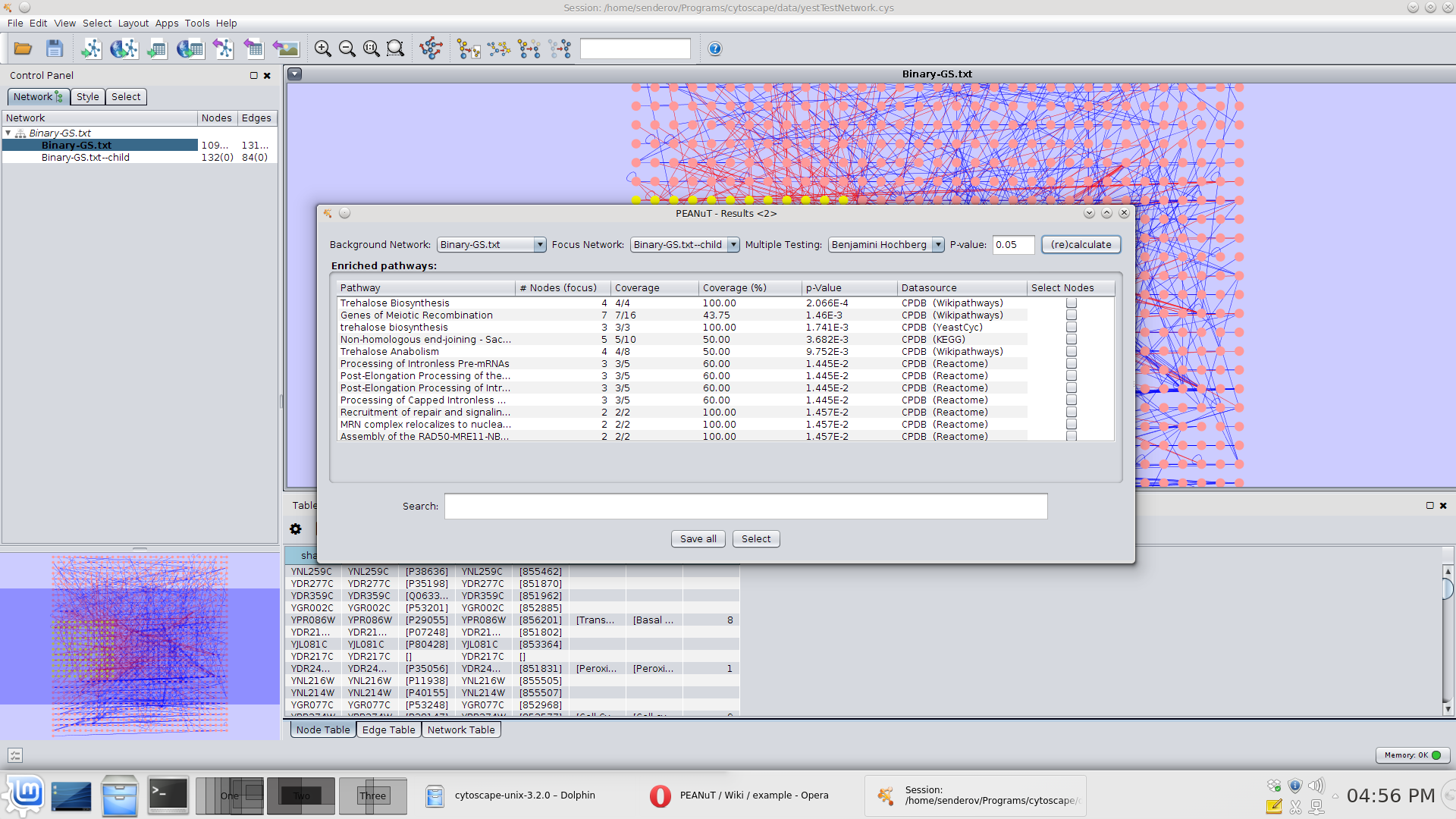The height and width of the screenshot is (819, 1456).
Task: Open the Apps menu
Action: click(x=167, y=23)
